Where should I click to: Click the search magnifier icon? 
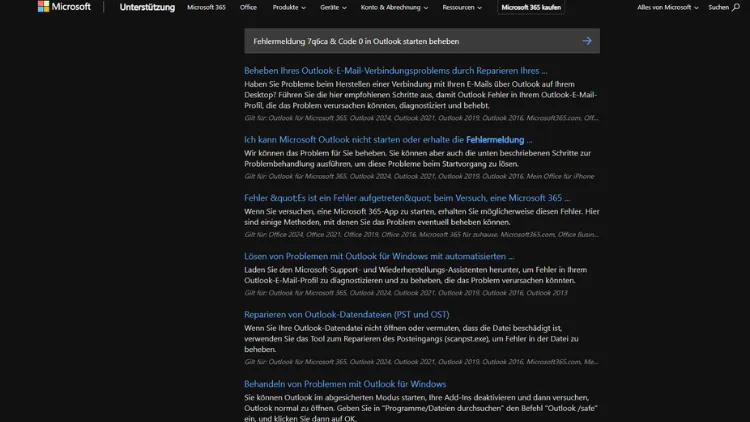tap(736, 7)
